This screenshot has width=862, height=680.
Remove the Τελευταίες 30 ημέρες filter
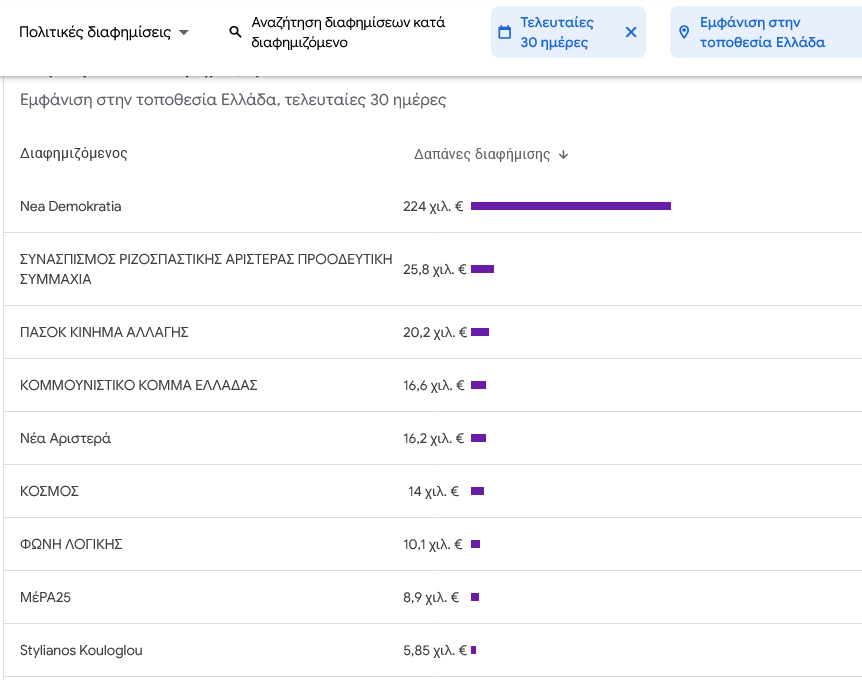point(631,32)
